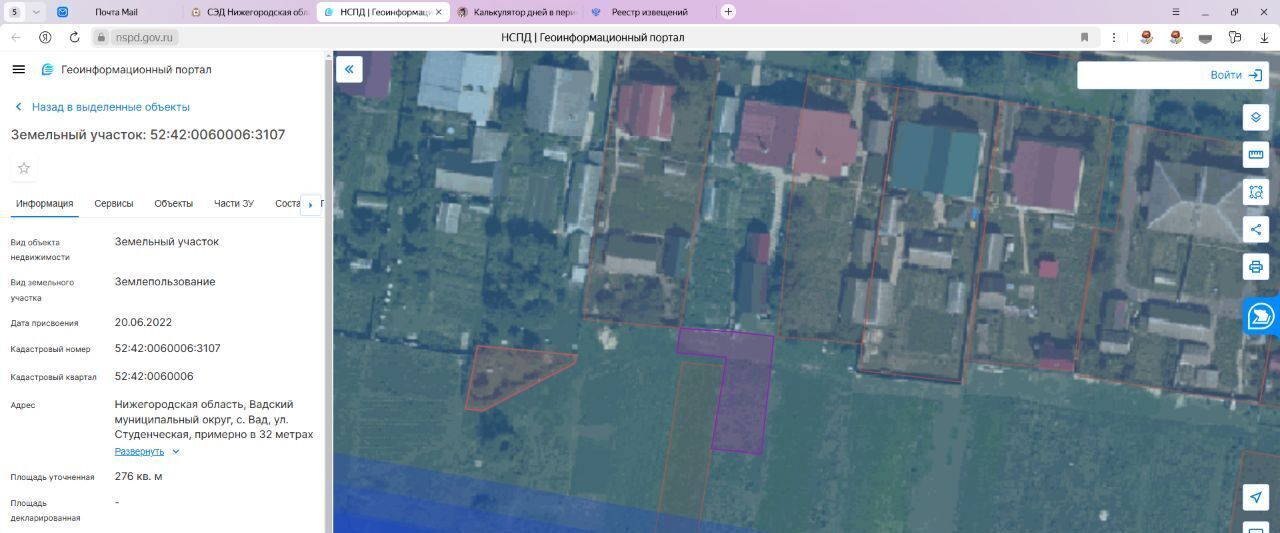
Task: Open the map layers tool
Action: pyautogui.click(x=1256, y=117)
